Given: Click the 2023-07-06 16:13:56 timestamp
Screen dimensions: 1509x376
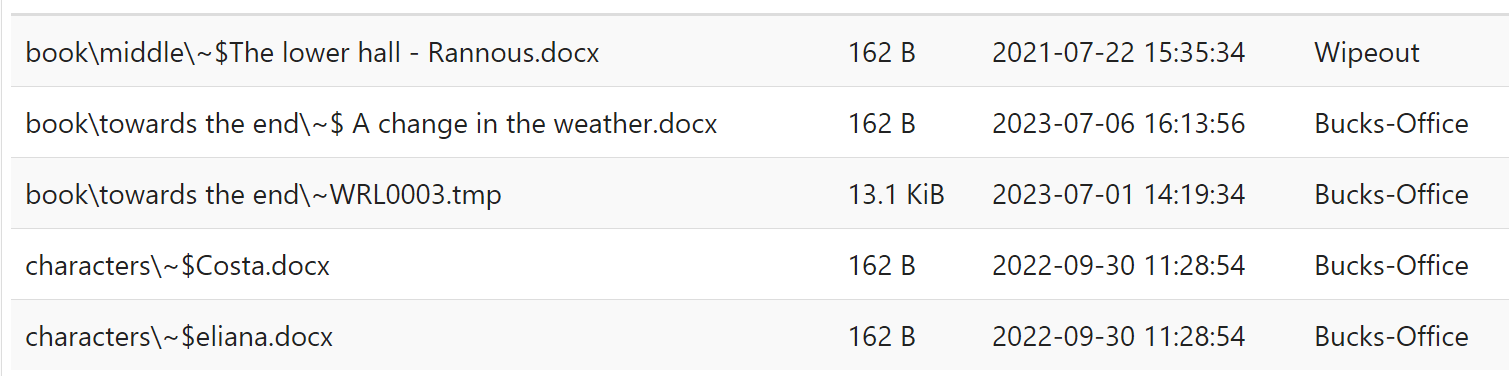Looking at the screenshot, I should [1118, 124].
